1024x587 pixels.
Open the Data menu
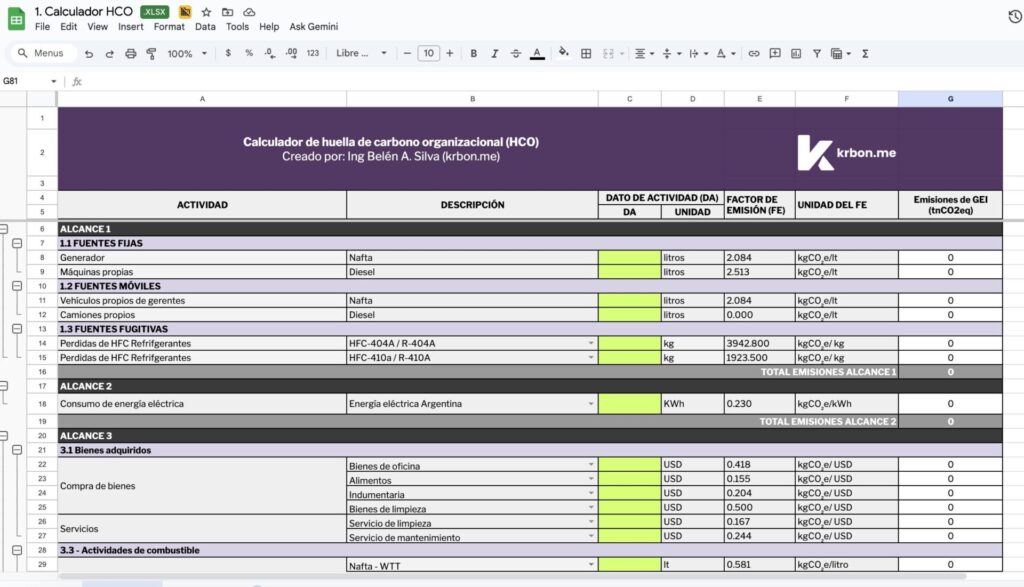[205, 27]
